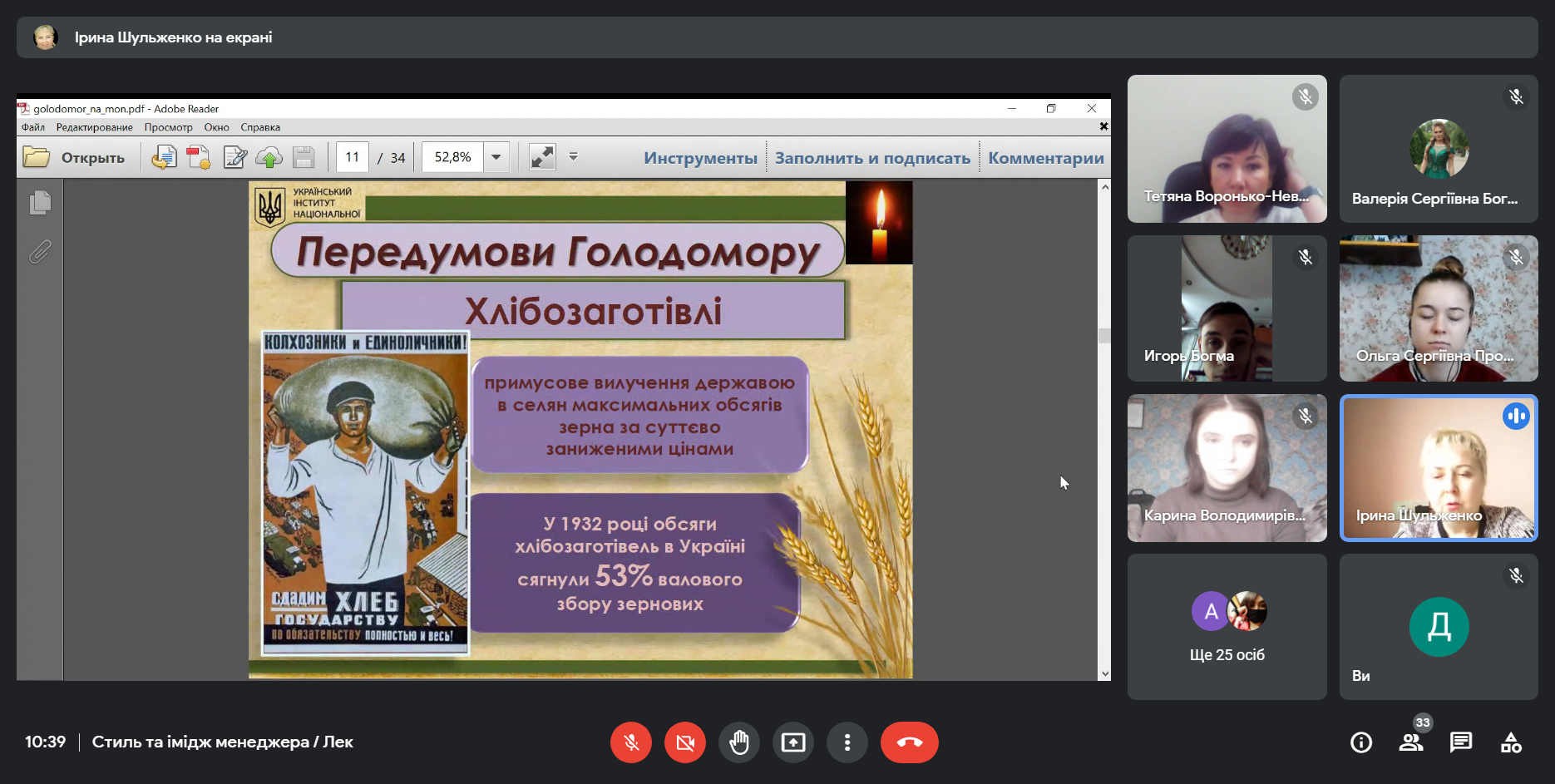Click the Открыть label button
This screenshot has width=1555, height=784.
(x=93, y=158)
